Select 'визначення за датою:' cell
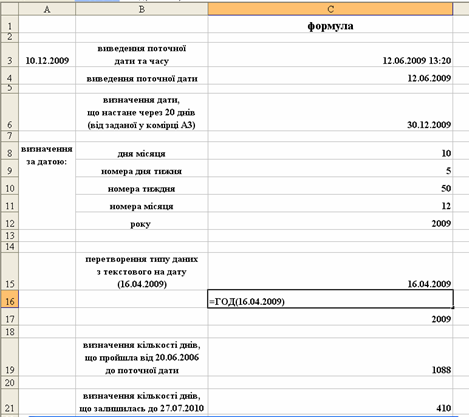Viewport: 470px width, 418px height. [x=47, y=186]
